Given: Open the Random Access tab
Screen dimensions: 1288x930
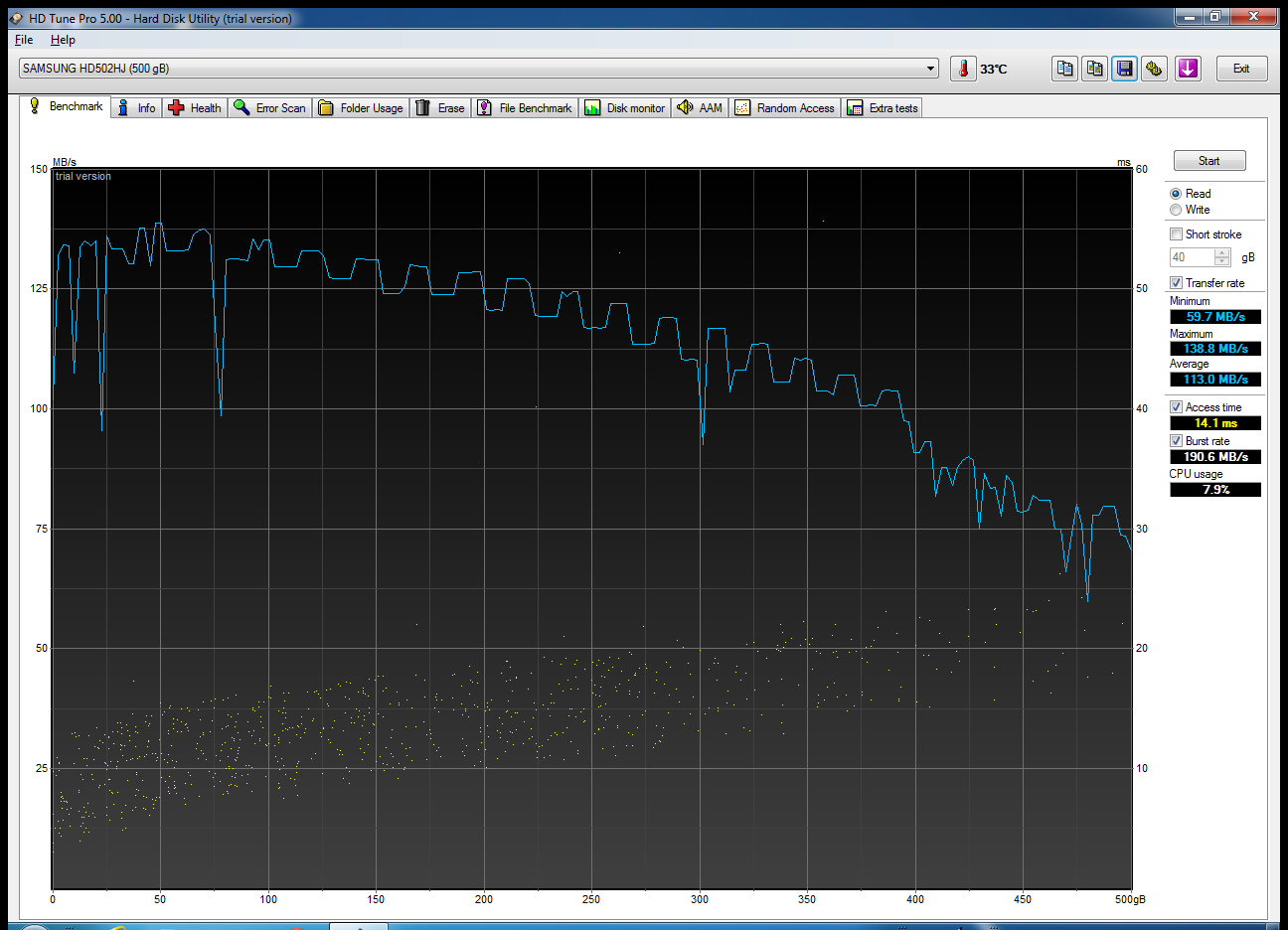Looking at the screenshot, I should pos(785,108).
